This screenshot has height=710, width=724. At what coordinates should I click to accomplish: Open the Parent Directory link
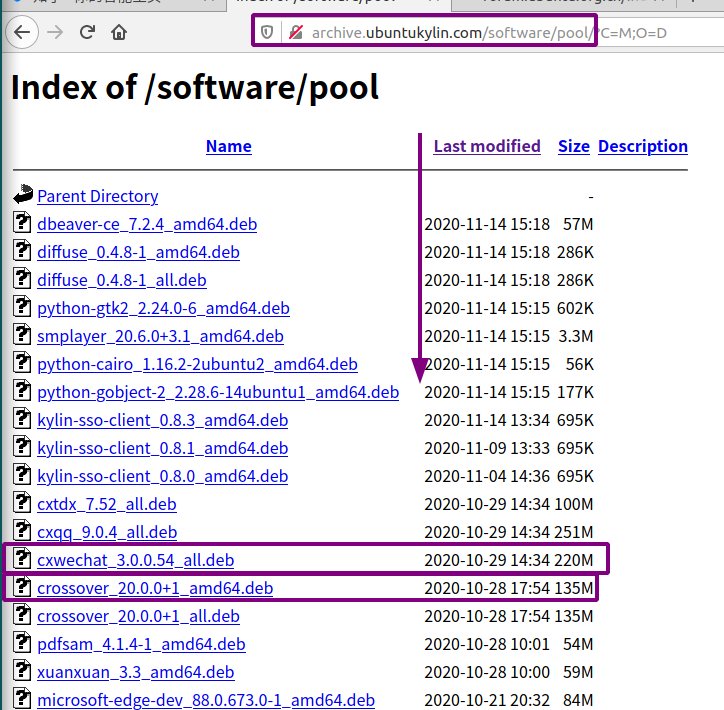pyautogui.click(x=97, y=196)
